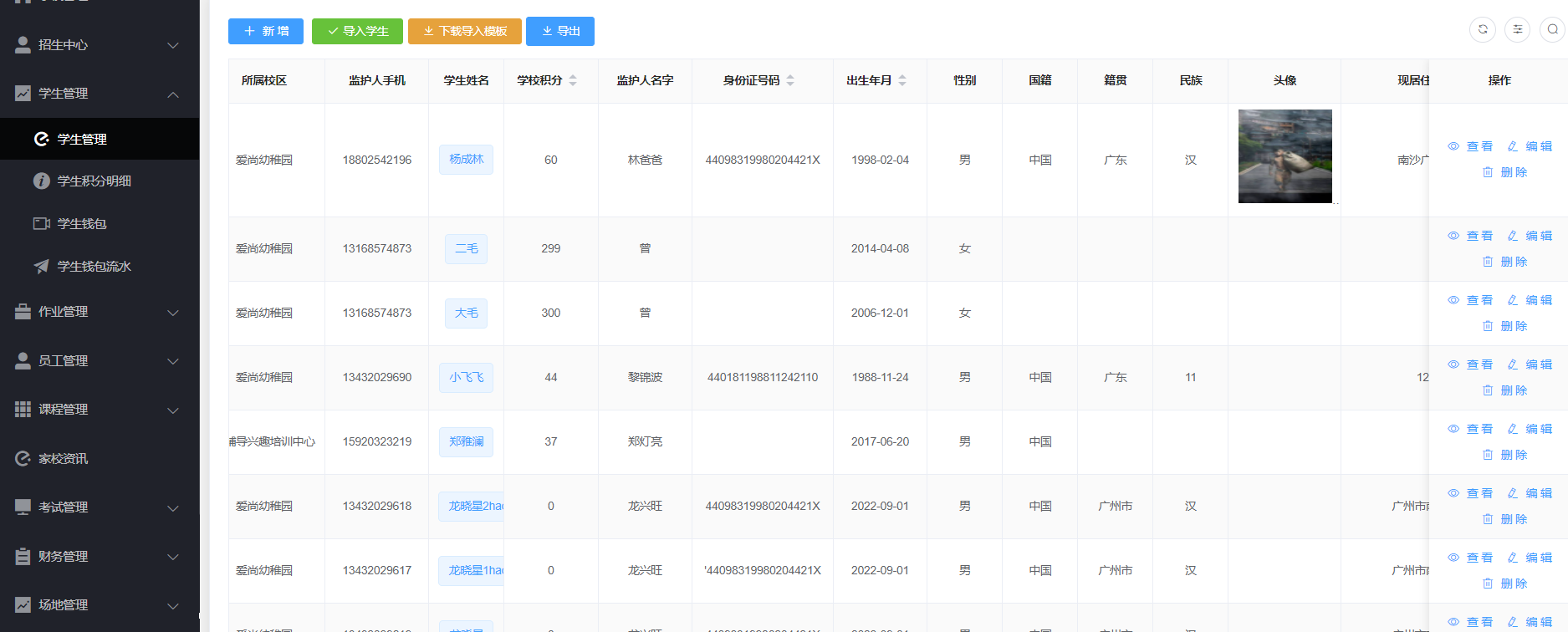The height and width of the screenshot is (632, 1568).
Task: Click the 下载导入模板 button
Action: click(465, 31)
